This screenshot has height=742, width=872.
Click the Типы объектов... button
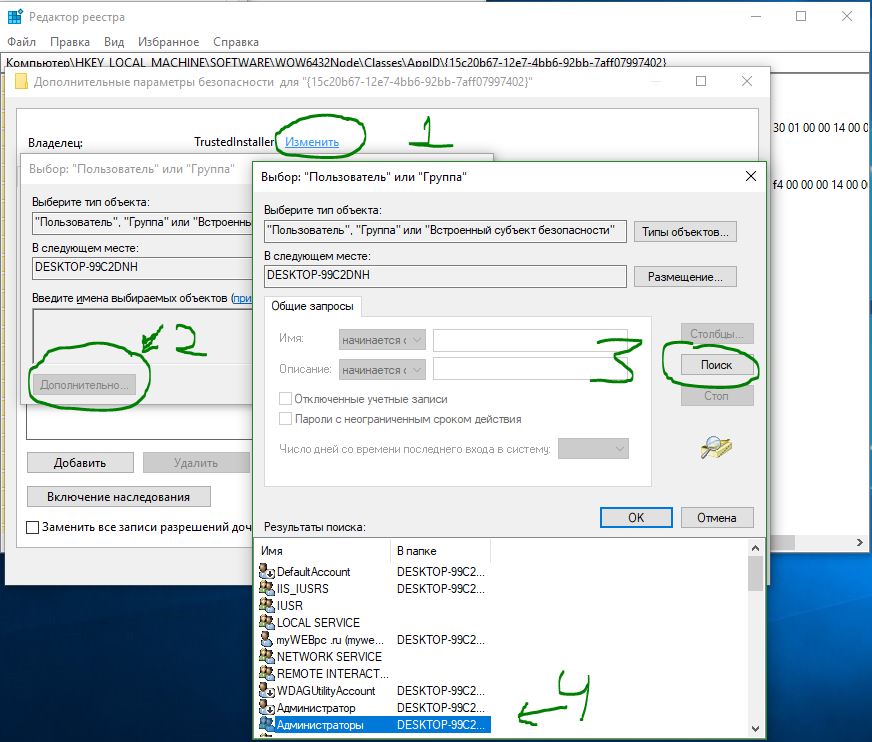(685, 231)
